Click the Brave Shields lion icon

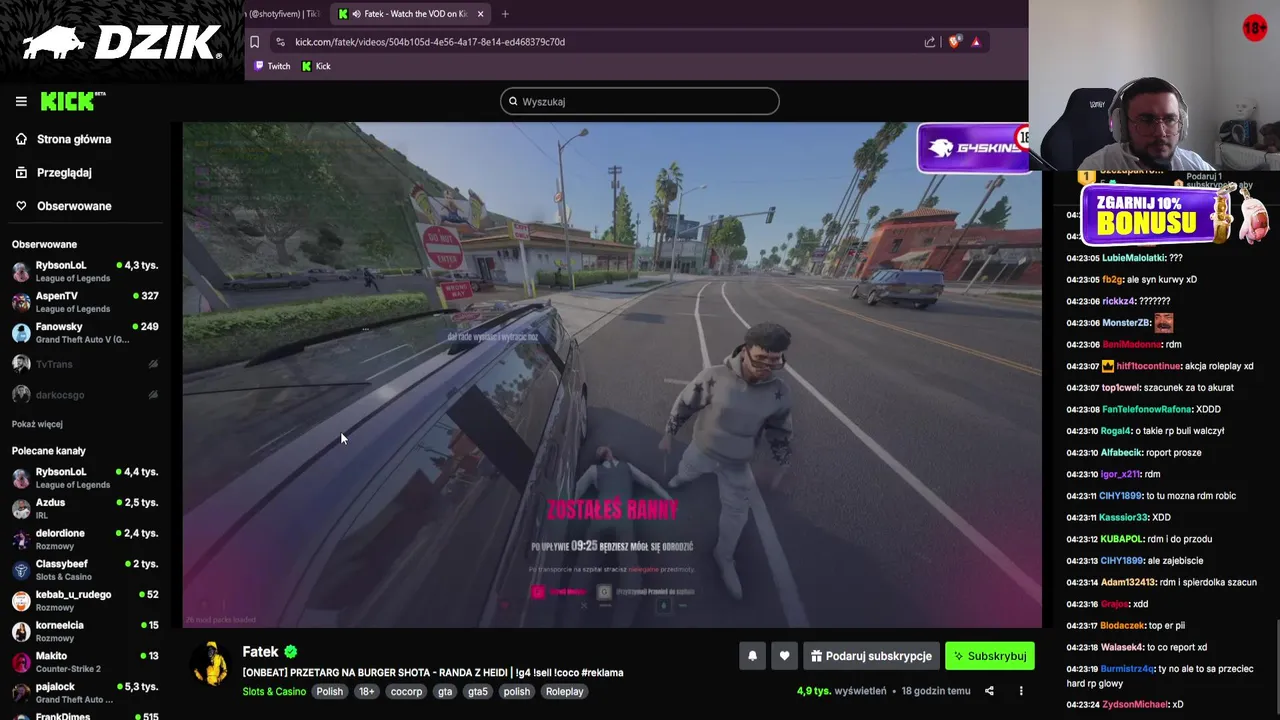pos(954,42)
